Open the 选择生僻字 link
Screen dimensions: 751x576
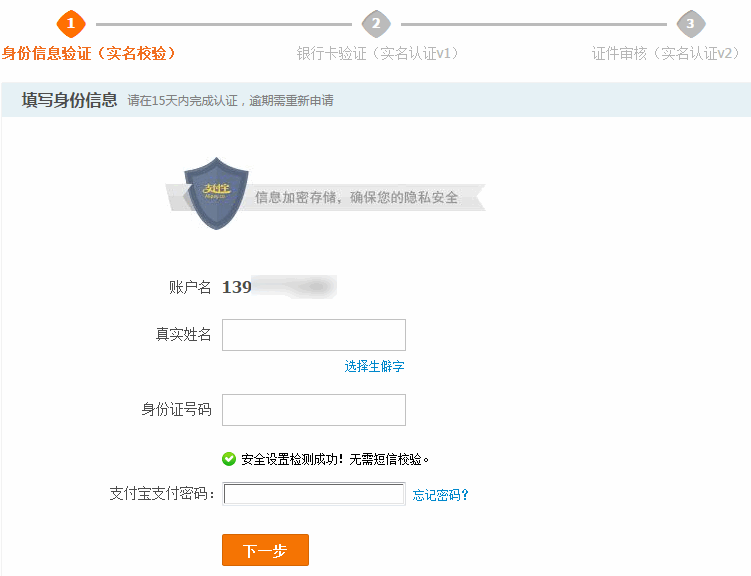[x=374, y=367]
